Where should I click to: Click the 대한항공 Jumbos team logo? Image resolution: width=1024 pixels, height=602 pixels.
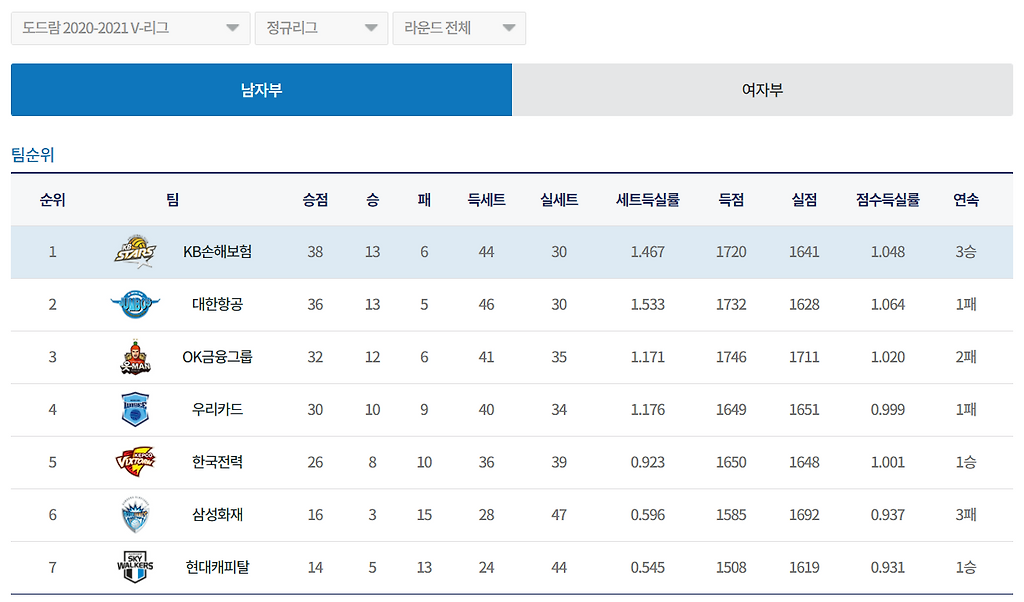[135, 304]
